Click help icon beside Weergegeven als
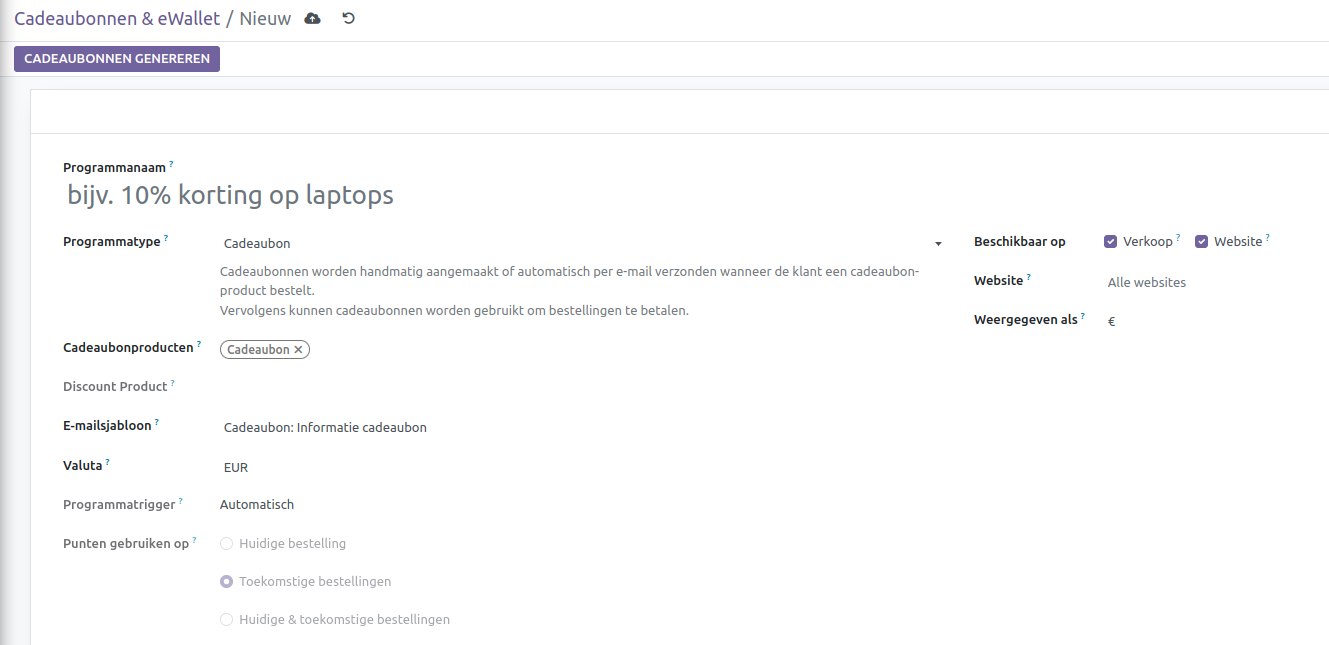 pos(1083,317)
